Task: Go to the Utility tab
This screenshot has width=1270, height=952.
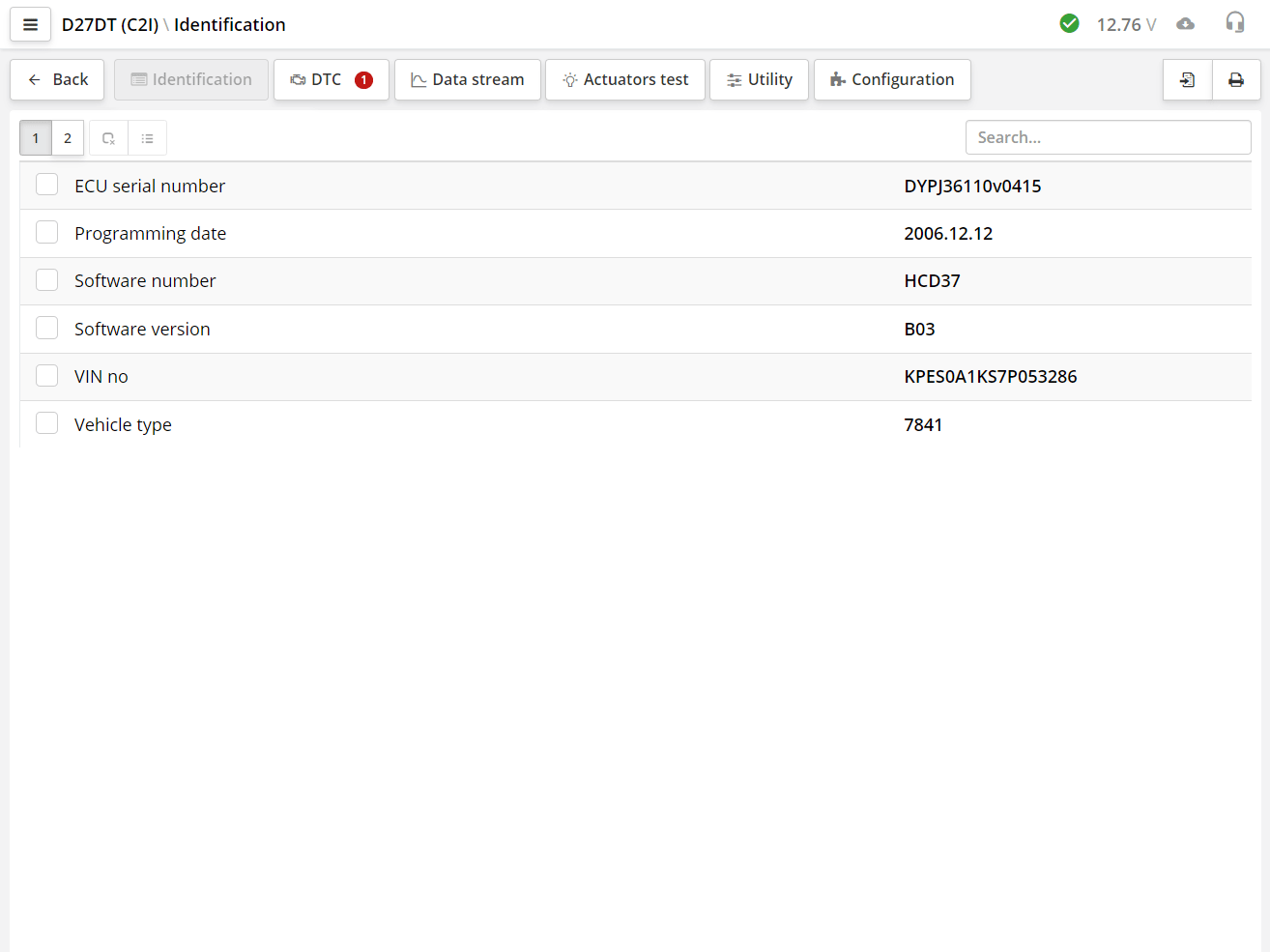Action: pos(759,80)
